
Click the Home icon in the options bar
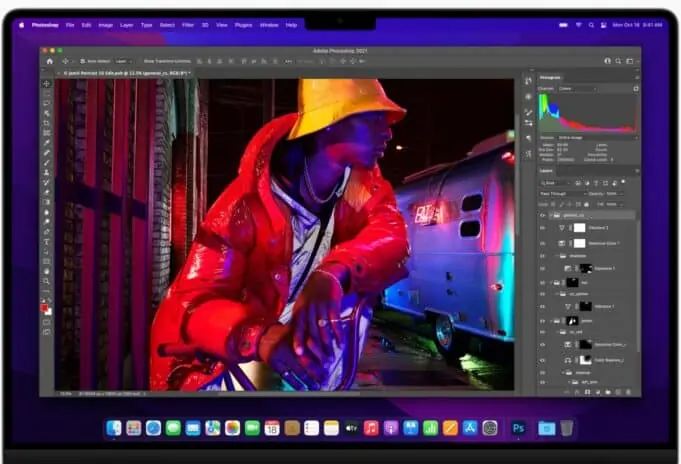pyautogui.click(x=50, y=61)
